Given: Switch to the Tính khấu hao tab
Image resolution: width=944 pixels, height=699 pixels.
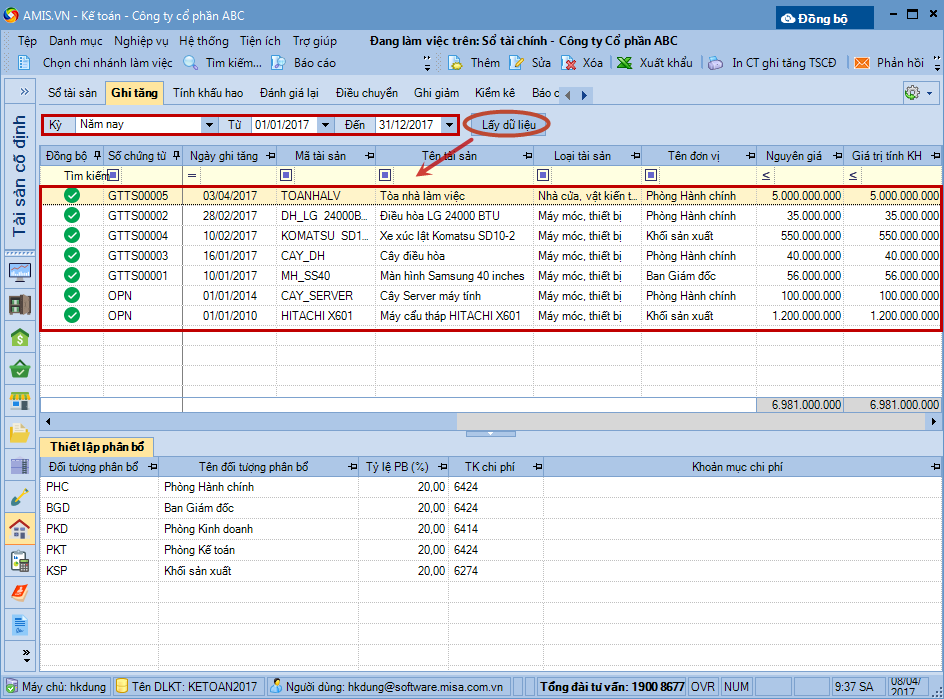Looking at the screenshot, I should tap(207, 93).
